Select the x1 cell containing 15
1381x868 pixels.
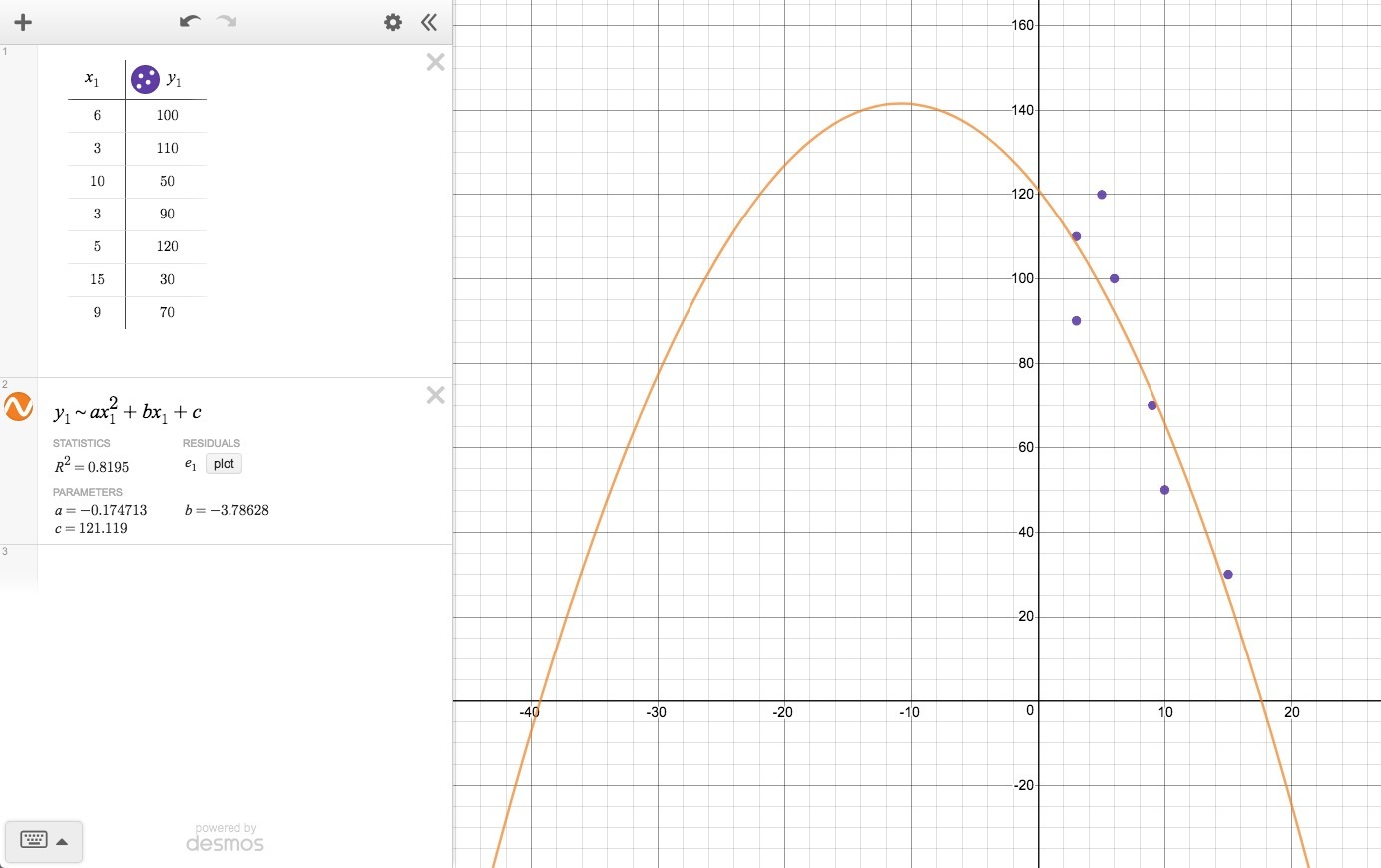[x=97, y=279]
